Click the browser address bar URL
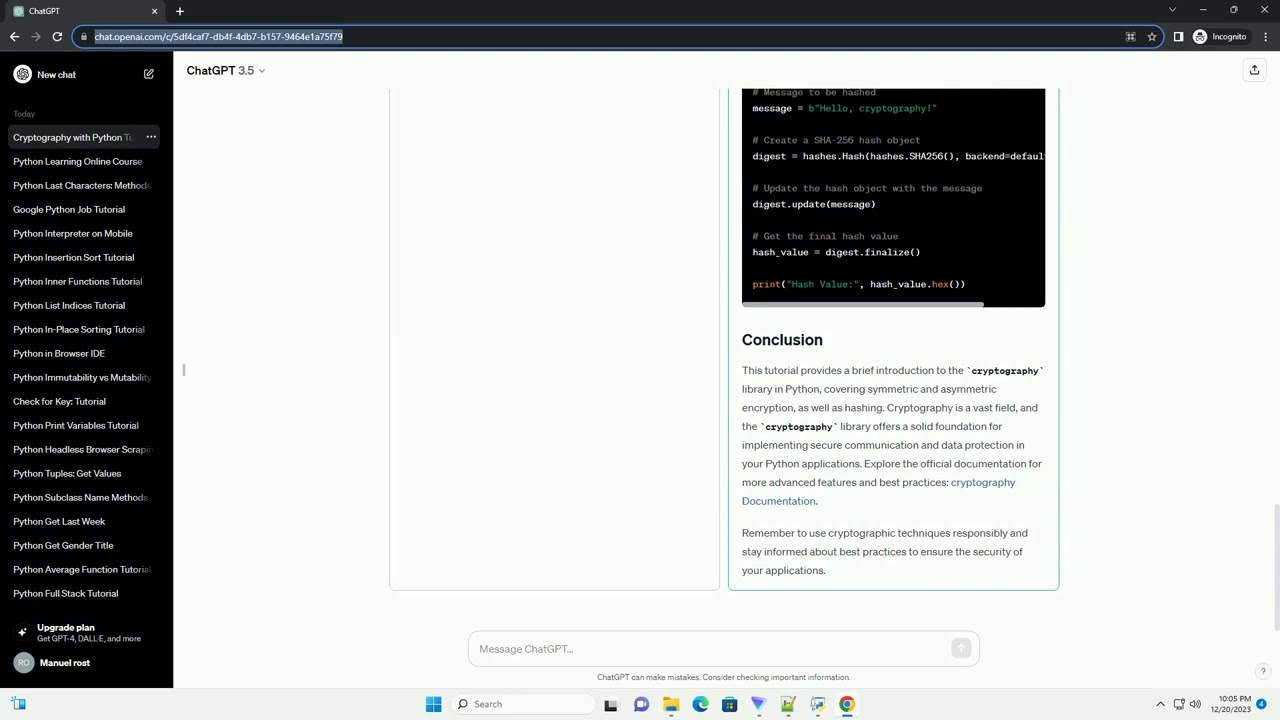This screenshot has width=1280, height=720. pyautogui.click(x=218, y=37)
